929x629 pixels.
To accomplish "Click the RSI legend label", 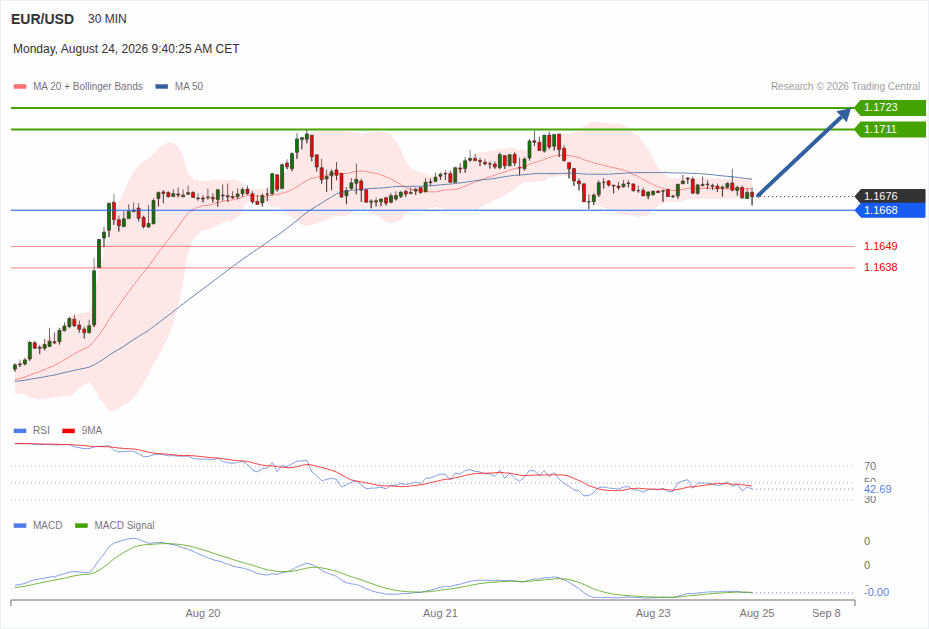I will (41, 431).
